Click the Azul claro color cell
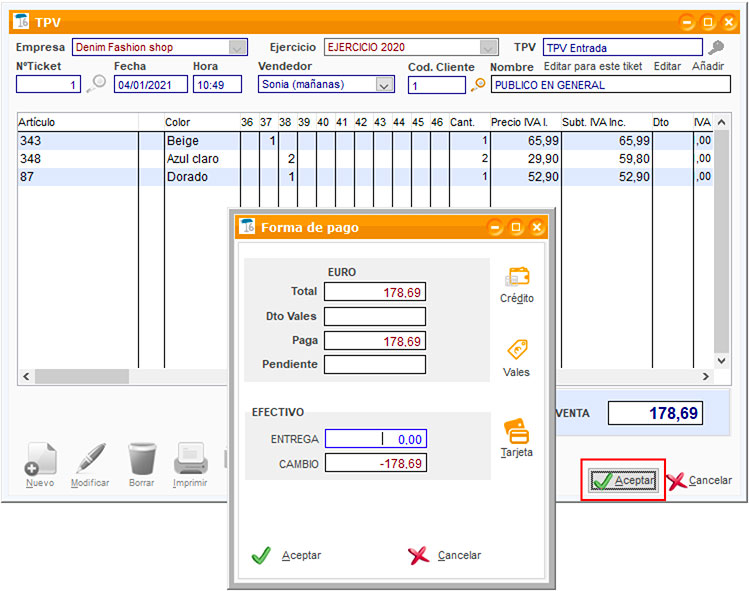 click(202, 159)
